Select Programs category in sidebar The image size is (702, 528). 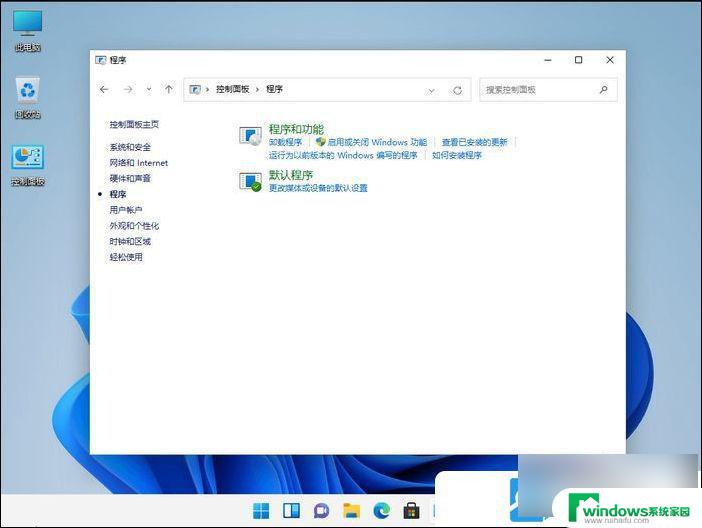(118, 194)
